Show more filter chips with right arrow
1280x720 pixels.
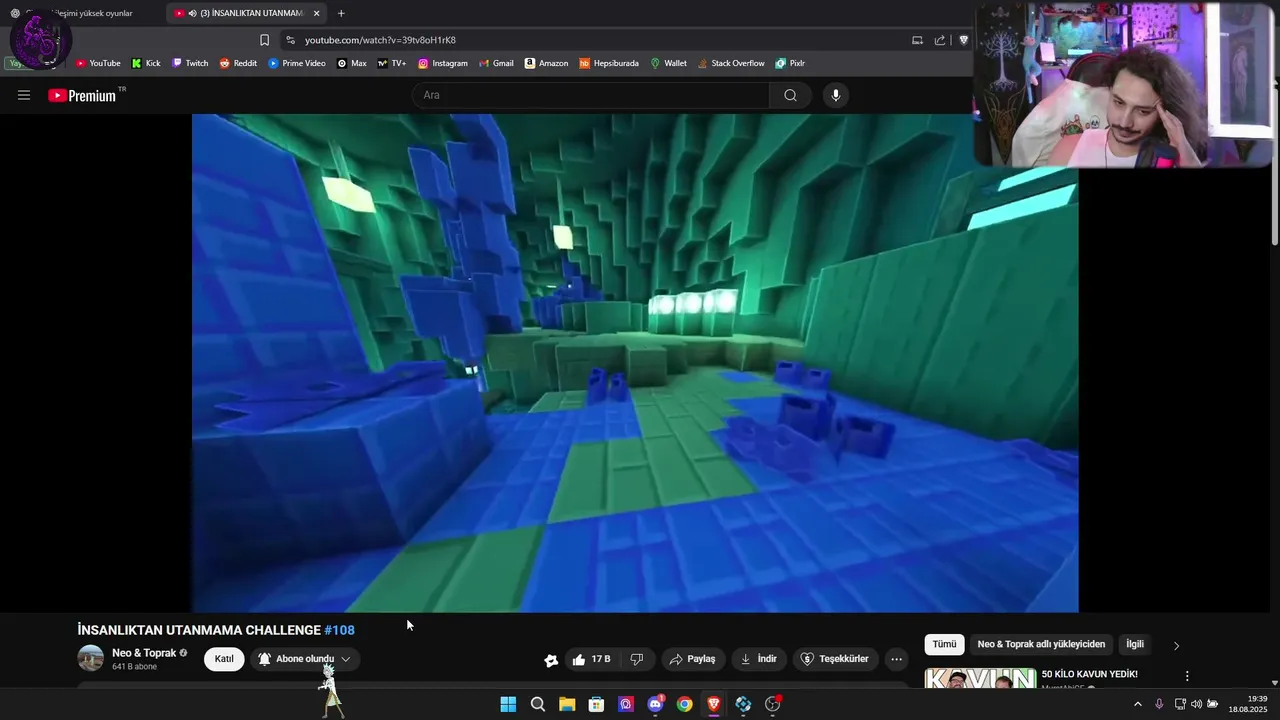[x=1176, y=645]
